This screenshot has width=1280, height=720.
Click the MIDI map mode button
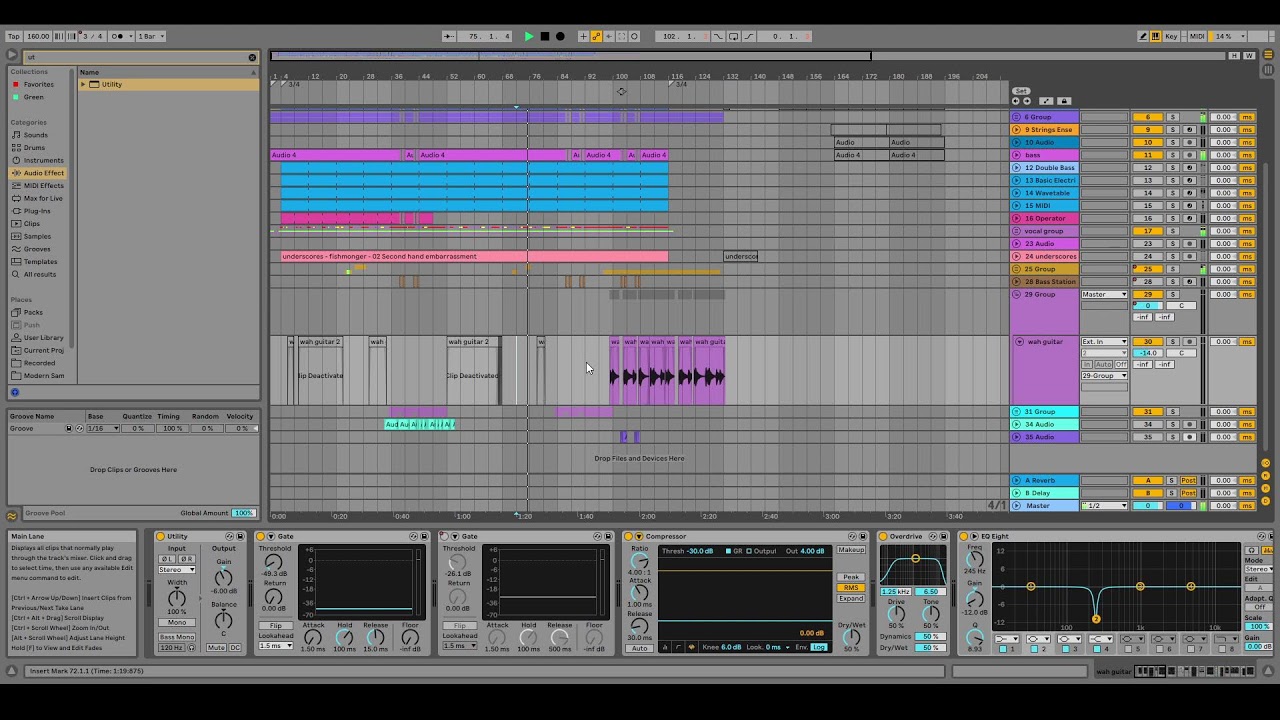pyautogui.click(x=1197, y=36)
